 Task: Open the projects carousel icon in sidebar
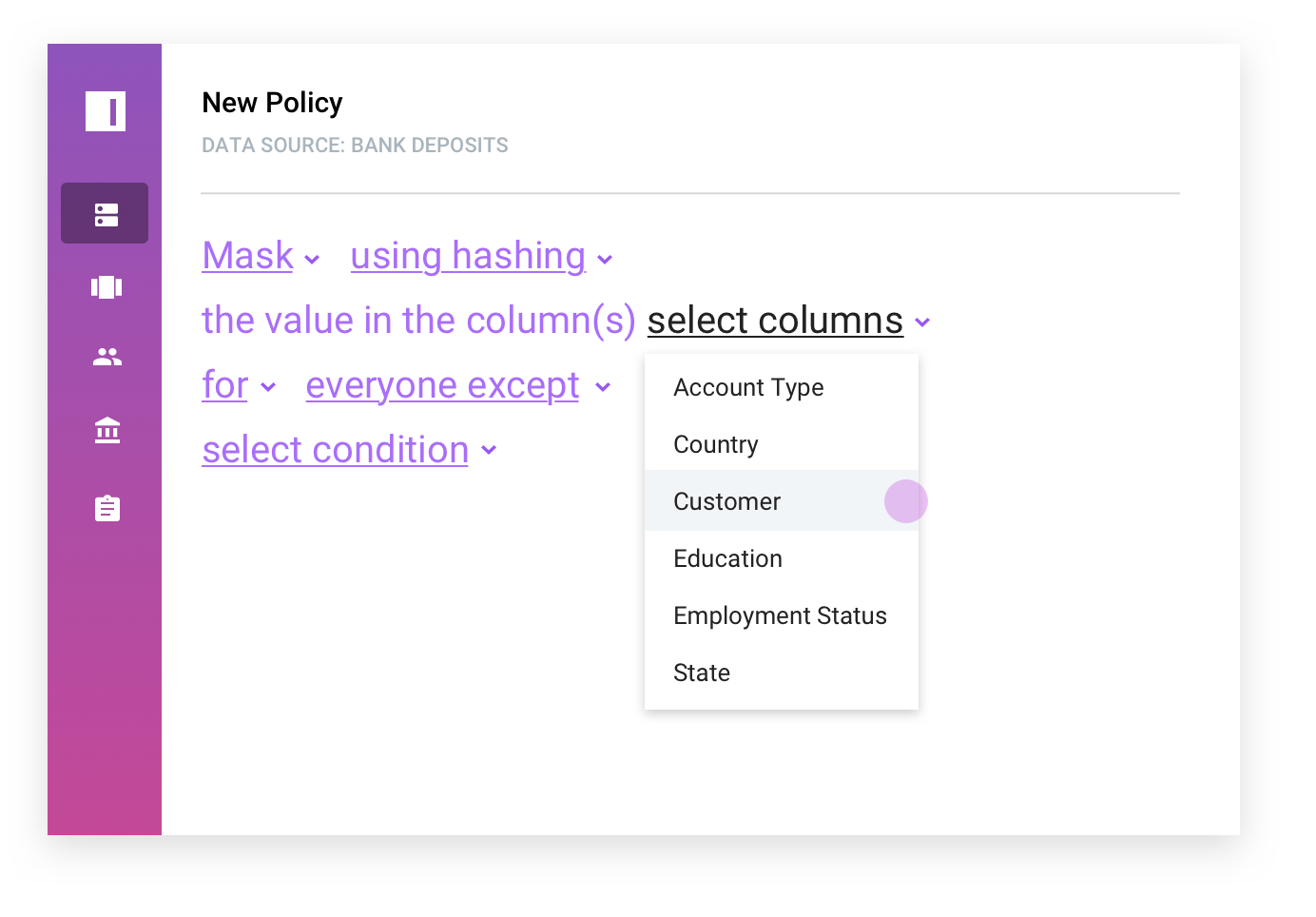[x=106, y=286]
